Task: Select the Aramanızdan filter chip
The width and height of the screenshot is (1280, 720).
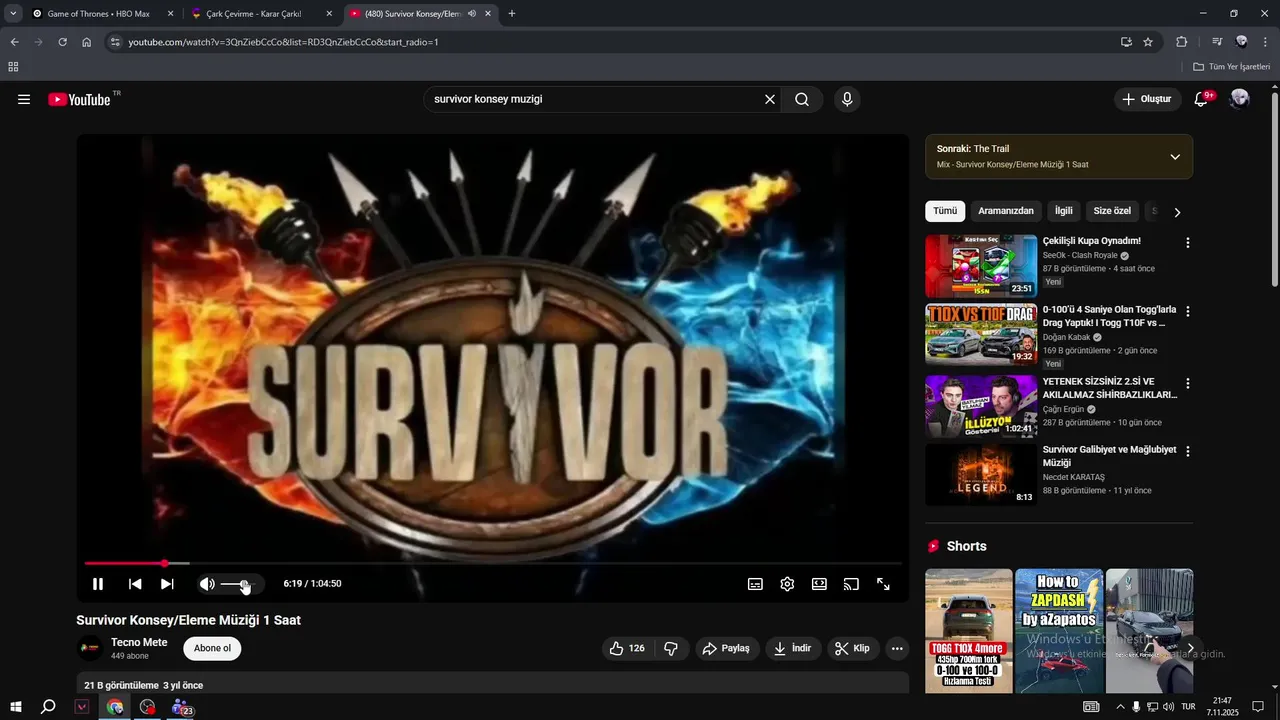Action: [1006, 211]
